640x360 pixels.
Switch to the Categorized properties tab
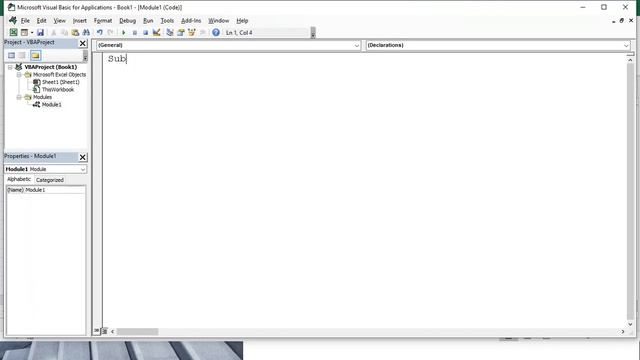click(50, 180)
